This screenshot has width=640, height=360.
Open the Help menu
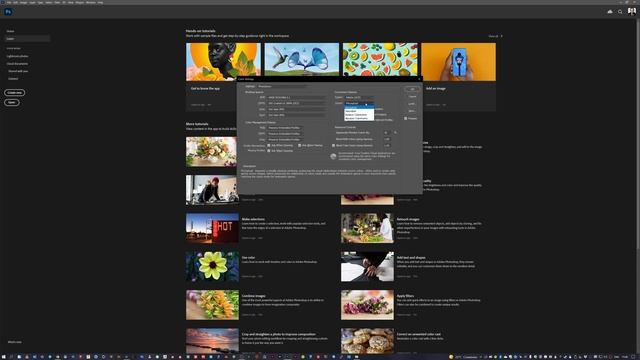100,2
